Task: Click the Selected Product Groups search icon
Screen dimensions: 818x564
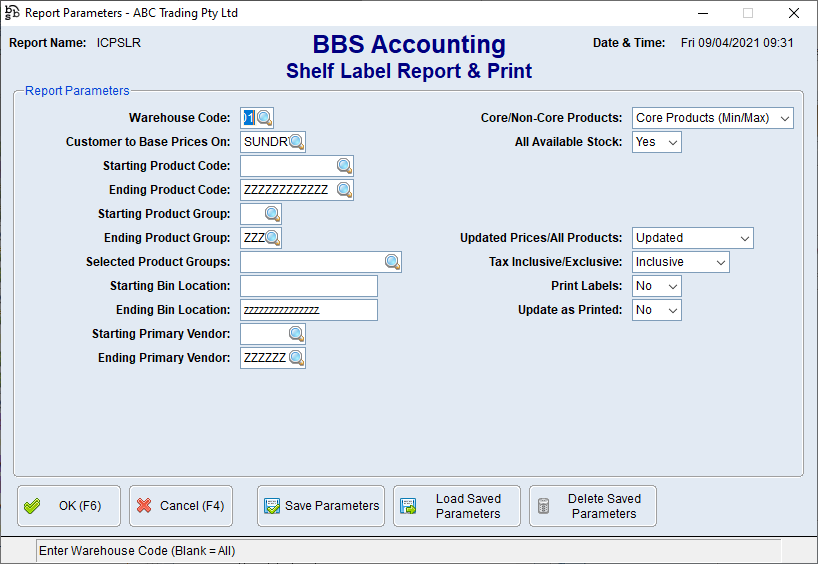Action: 392,262
